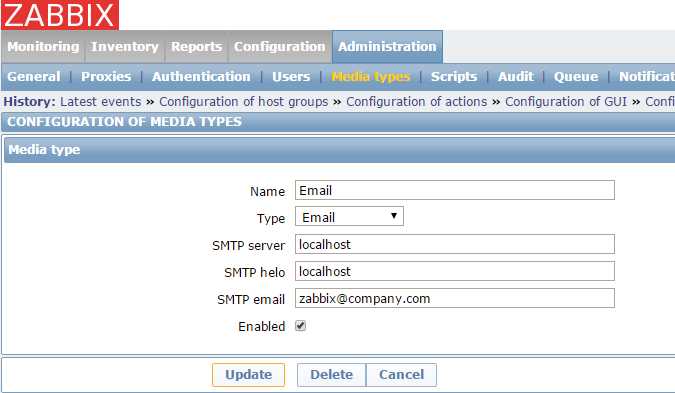The width and height of the screenshot is (675, 393).
Task: Click the Delete button
Action: (x=331, y=374)
